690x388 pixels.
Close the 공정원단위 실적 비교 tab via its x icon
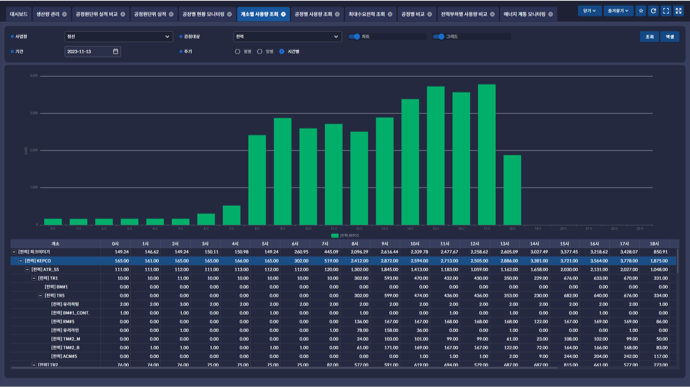click(123, 14)
